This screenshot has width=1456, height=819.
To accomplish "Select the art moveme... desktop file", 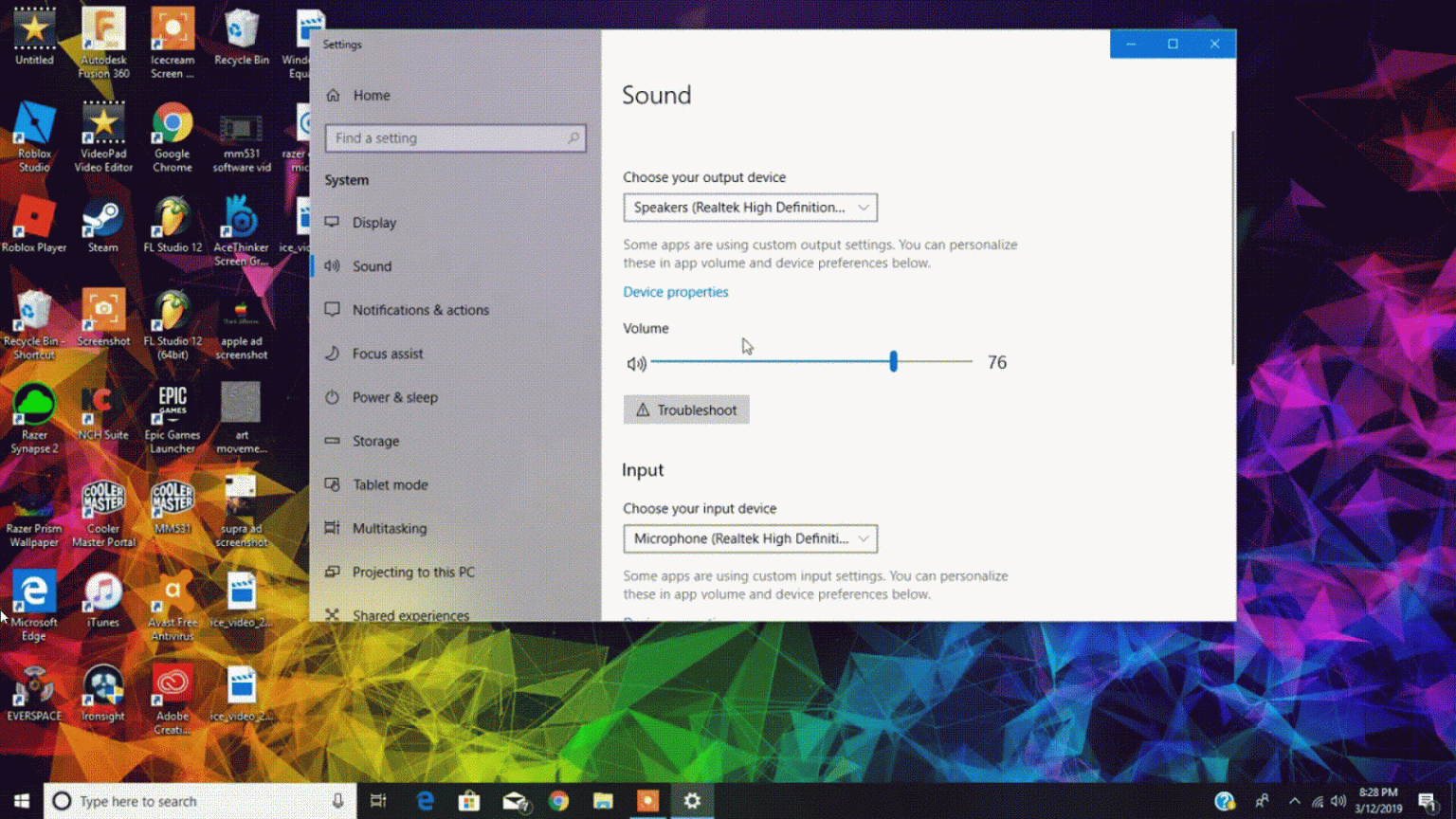I will (x=242, y=419).
